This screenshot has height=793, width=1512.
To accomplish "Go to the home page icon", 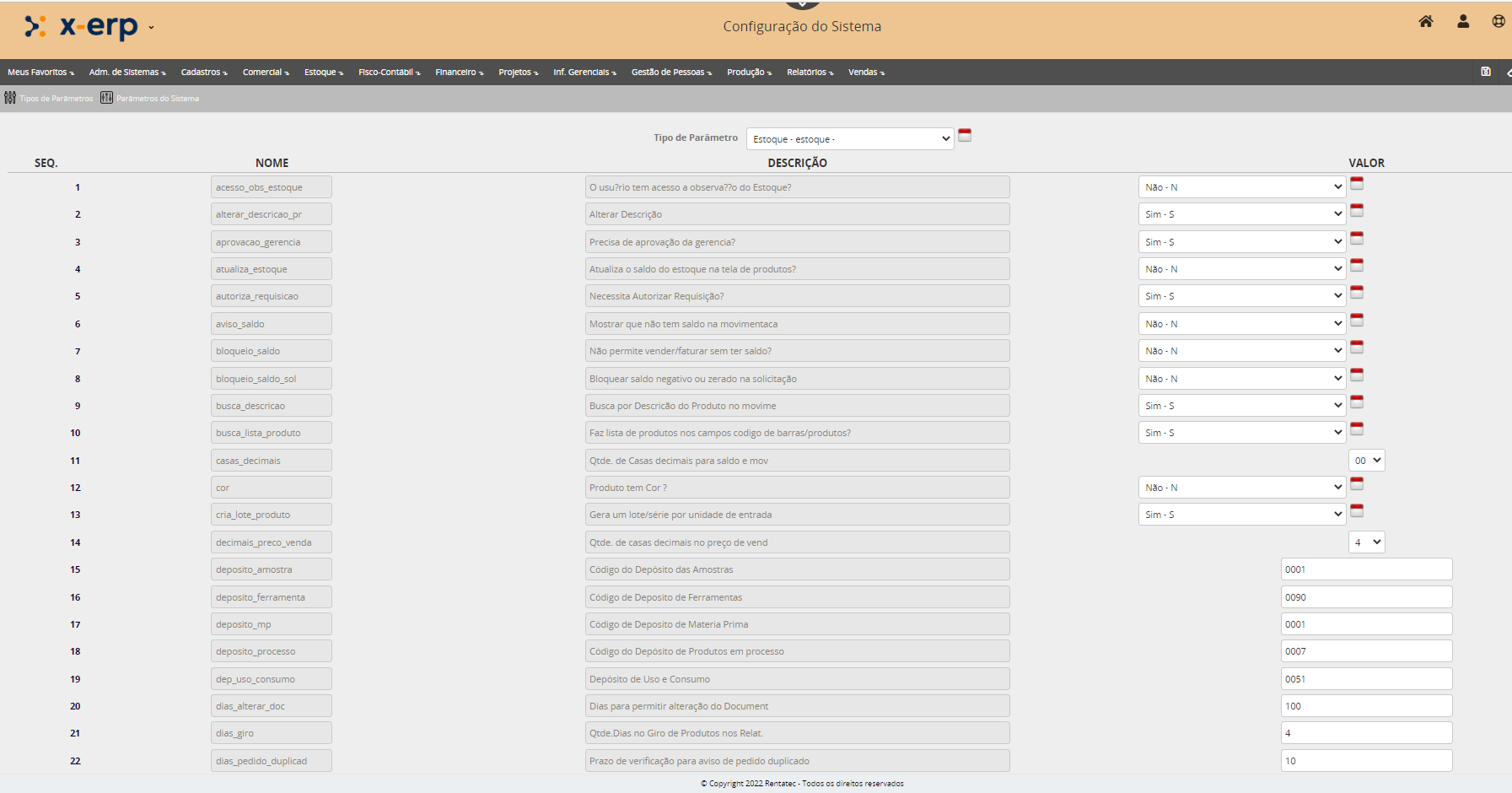I will (x=1425, y=22).
